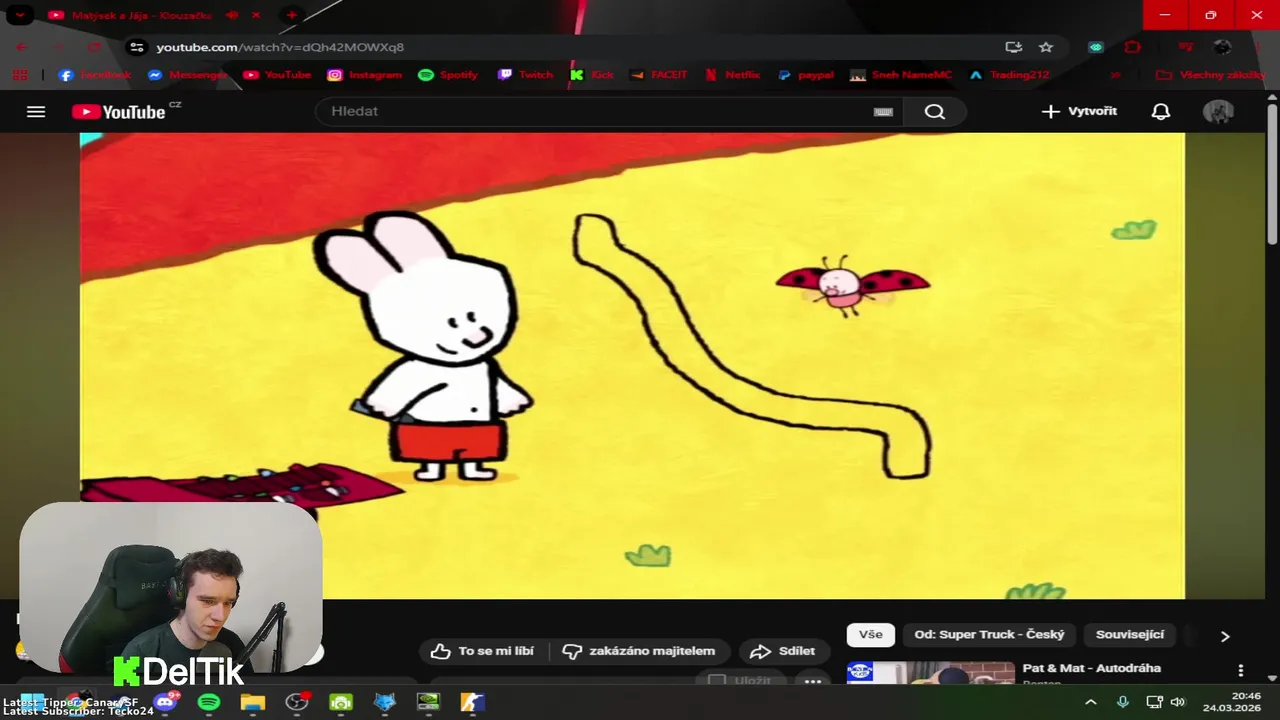The width and height of the screenshot is (1280, 720).
Task: Click the dislike thumbs-down button
Action: pyautogui.click(x=638, y=651)
